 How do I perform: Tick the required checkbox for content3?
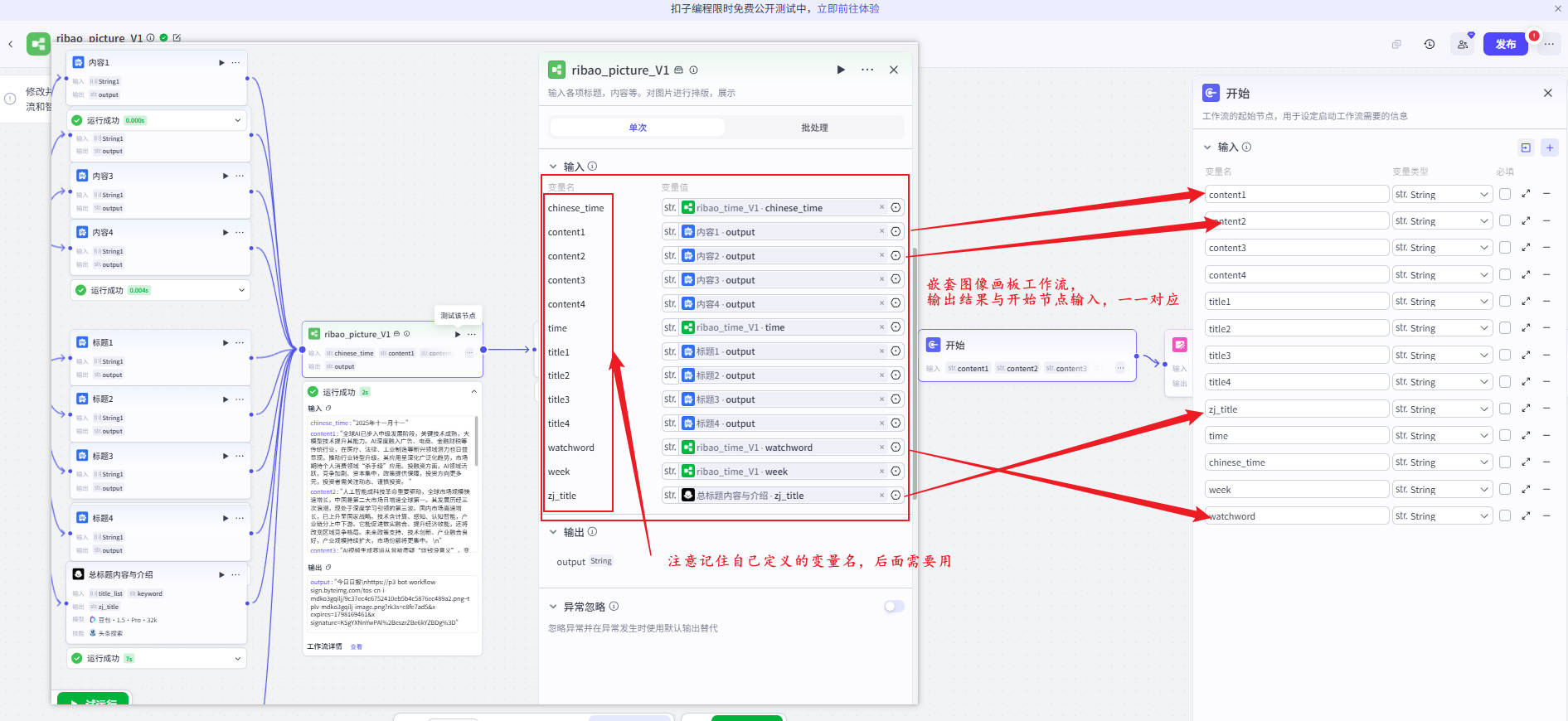(1505, 248)
